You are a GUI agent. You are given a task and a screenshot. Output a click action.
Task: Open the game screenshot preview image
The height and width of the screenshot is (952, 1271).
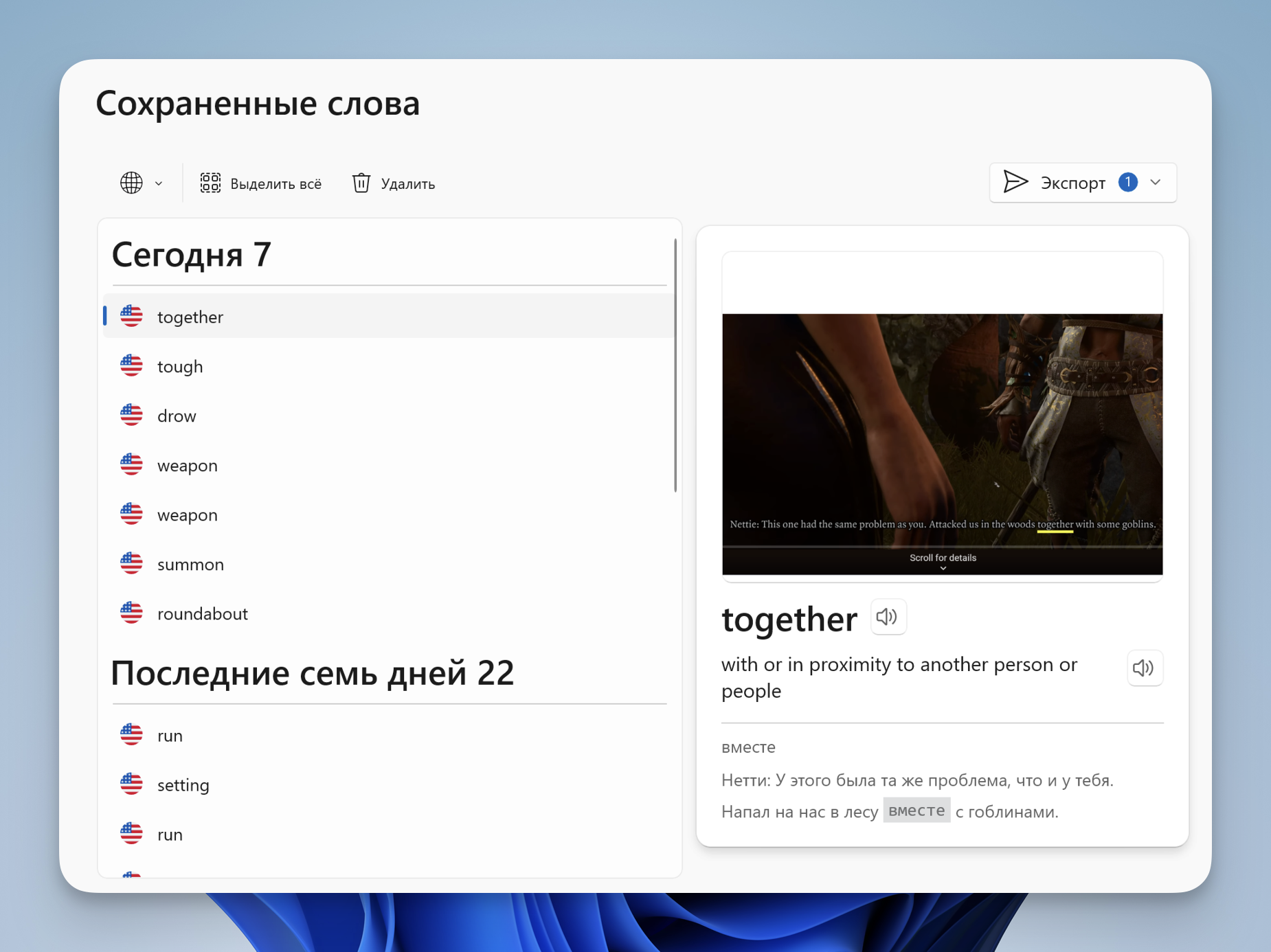(x=942, y=444)
